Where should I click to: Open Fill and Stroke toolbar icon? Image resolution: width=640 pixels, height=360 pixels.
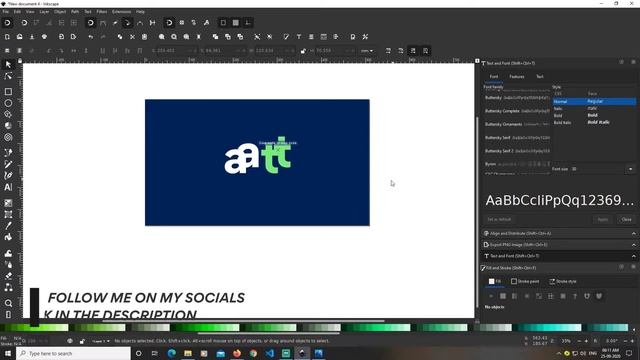pos(286,37)
